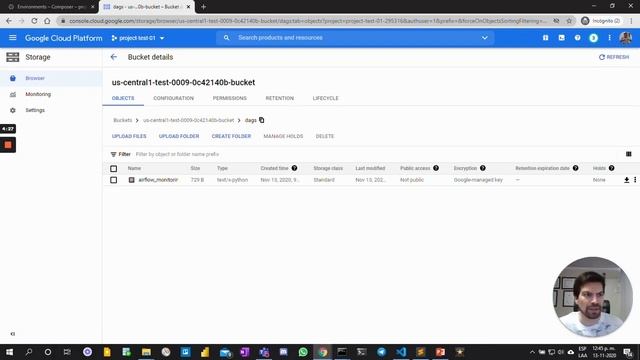Open the user account avatar
The height and width of the screenshot is (360, 640).
pyautogui.click(x=626, y=38)
